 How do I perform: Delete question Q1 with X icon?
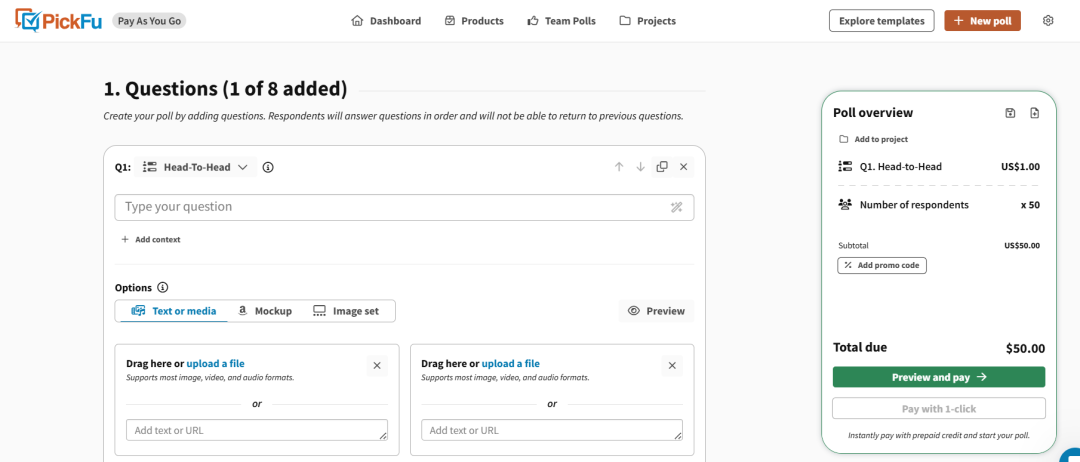pyautogui.click(x=684, y=167)
